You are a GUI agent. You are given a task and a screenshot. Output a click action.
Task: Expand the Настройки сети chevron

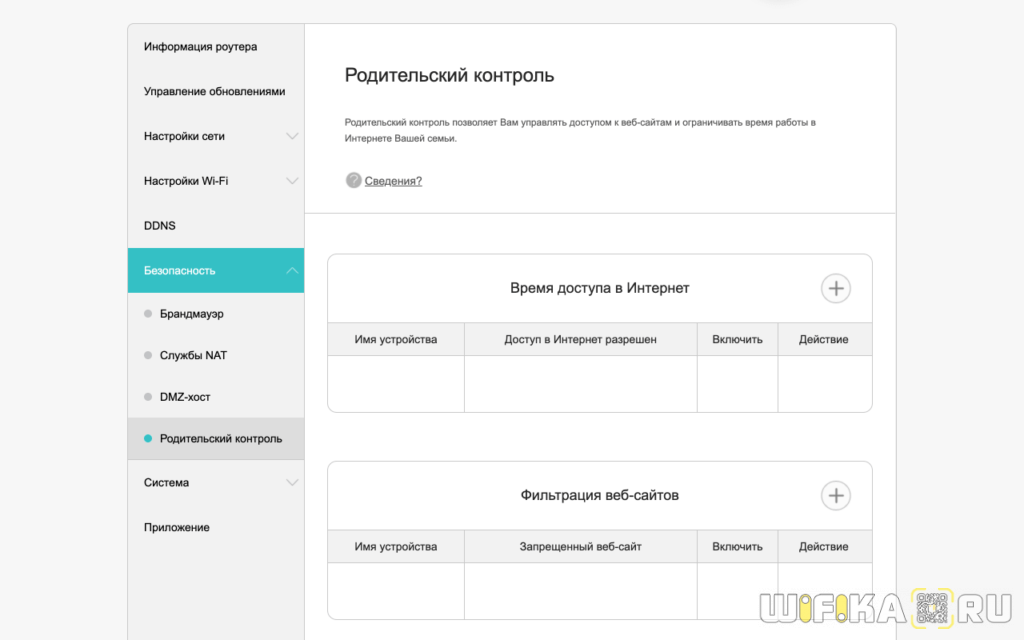tap(292, 136)
